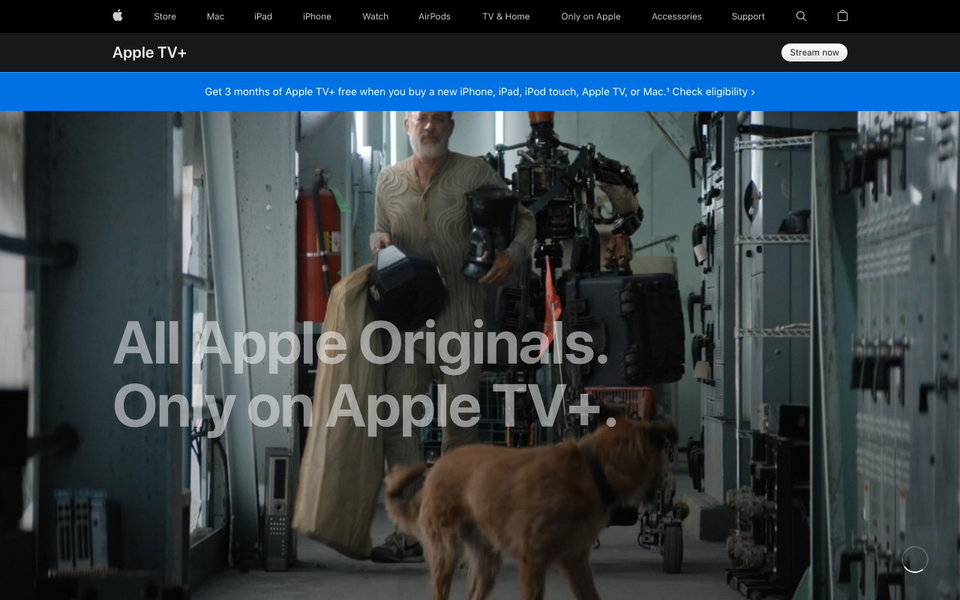The width and height of the screenshot is (960, 600).
Task: Navigate to Accessories
Action: 677,17
